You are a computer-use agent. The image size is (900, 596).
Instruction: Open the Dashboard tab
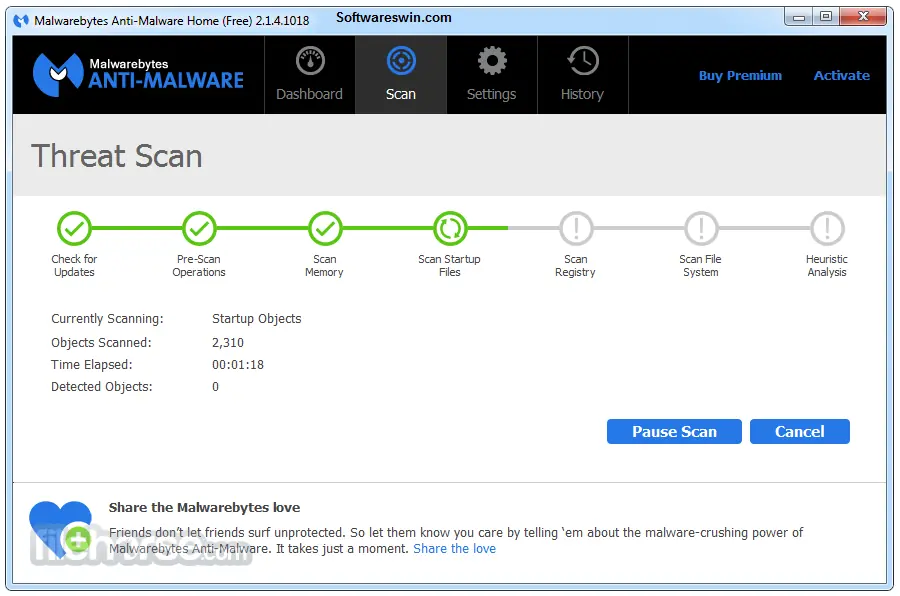click(310, 75)
